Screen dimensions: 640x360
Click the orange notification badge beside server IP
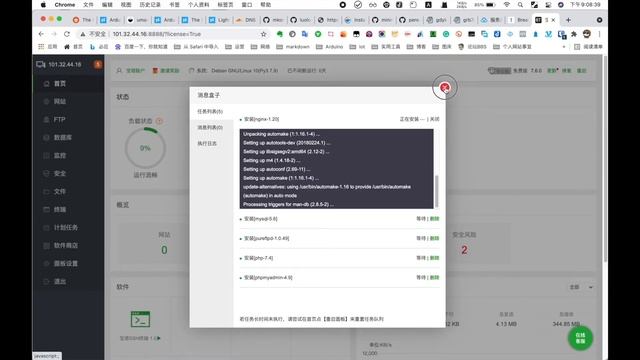[x=98, y=64]
